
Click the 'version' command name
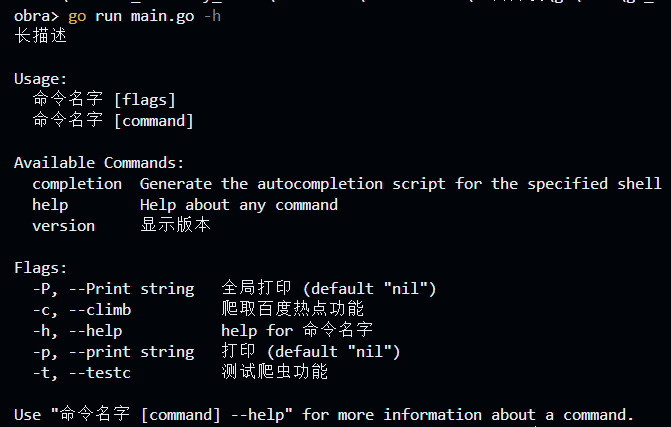pyautogui.click(x=63, y=225)
